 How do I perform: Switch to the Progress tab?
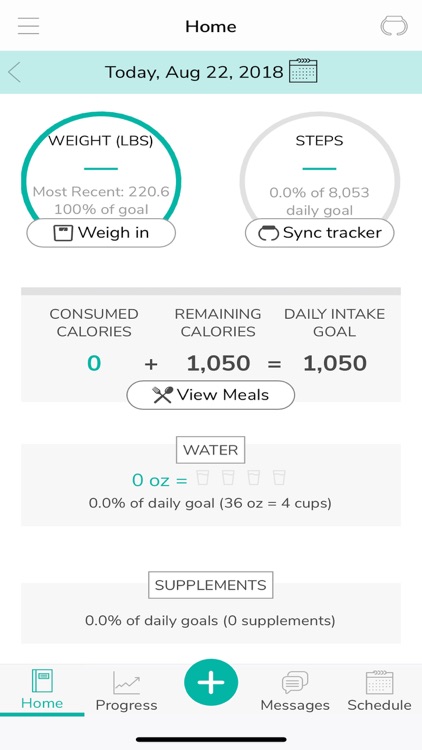pyautogui.click(x=126, y=691)
